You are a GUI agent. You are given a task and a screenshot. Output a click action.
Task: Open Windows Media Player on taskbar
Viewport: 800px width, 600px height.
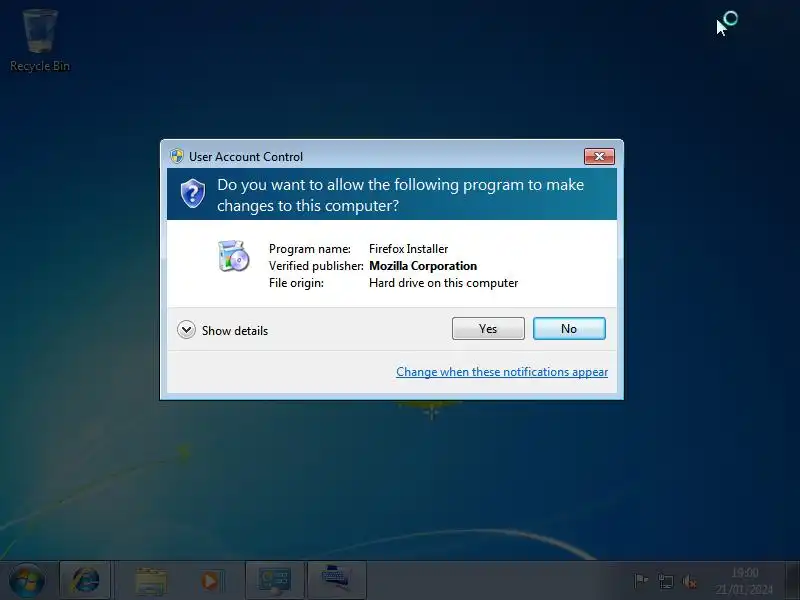pos(210,581)
